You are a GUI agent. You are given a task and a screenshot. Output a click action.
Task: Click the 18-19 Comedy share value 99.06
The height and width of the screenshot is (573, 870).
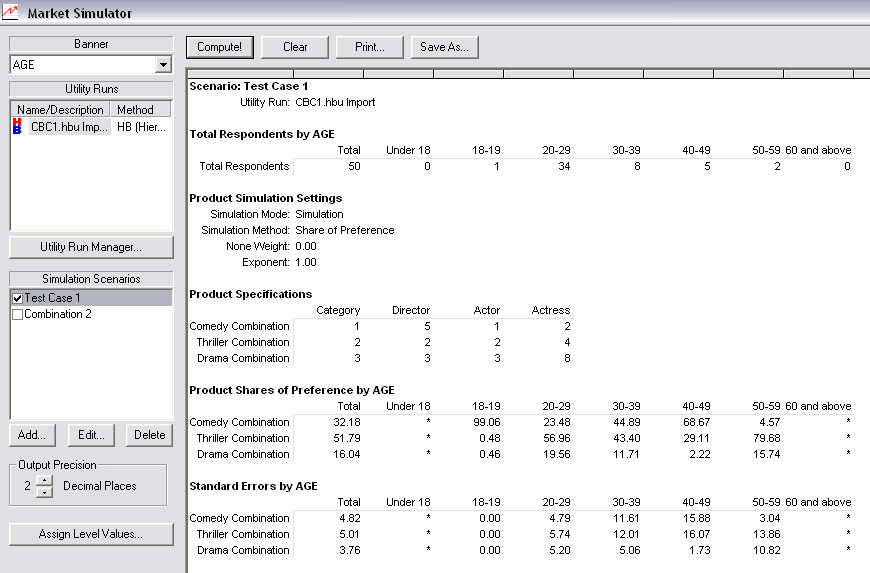[487, 423]
